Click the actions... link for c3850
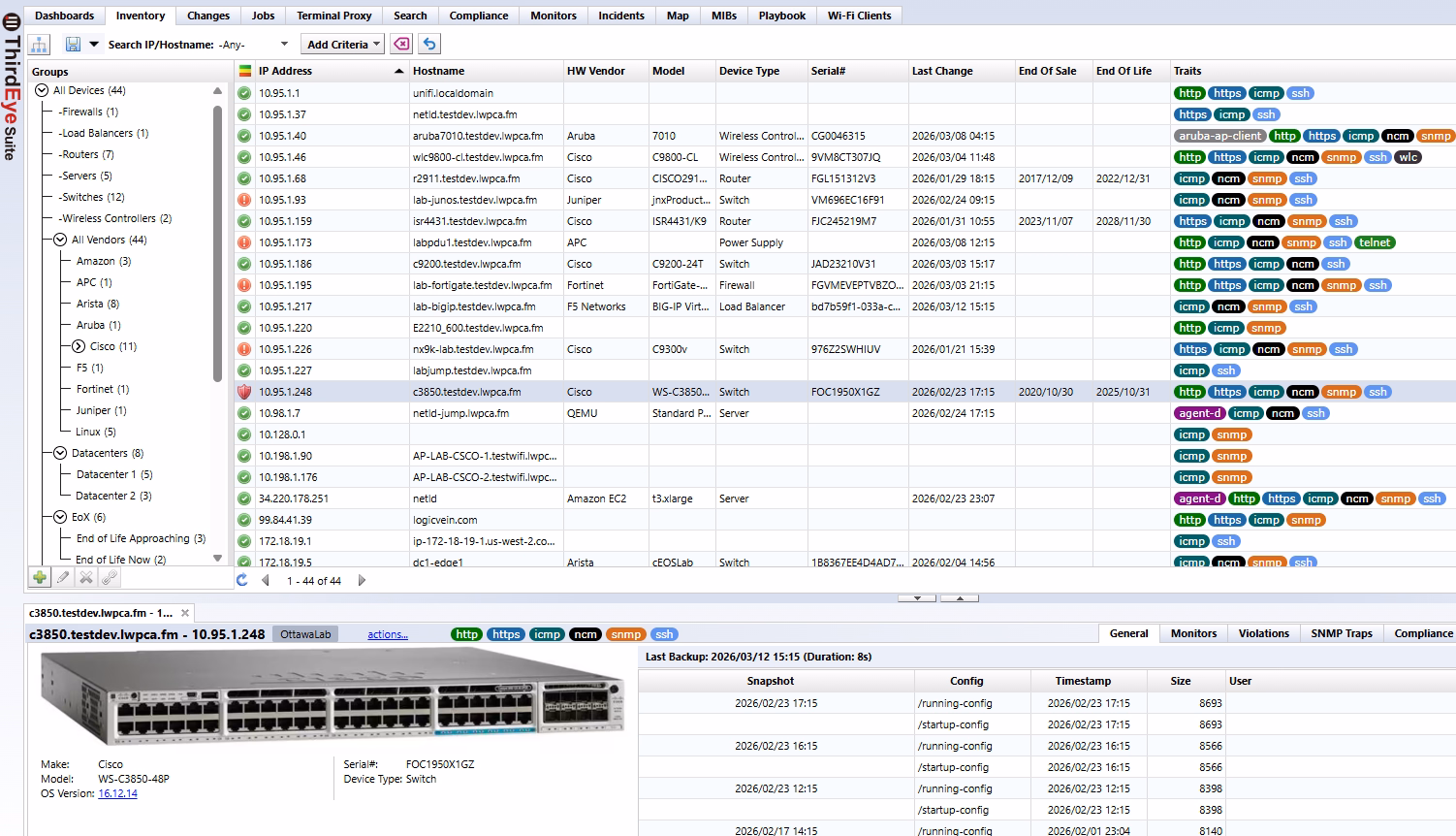 pyautogui.click(x=387, y=633)
